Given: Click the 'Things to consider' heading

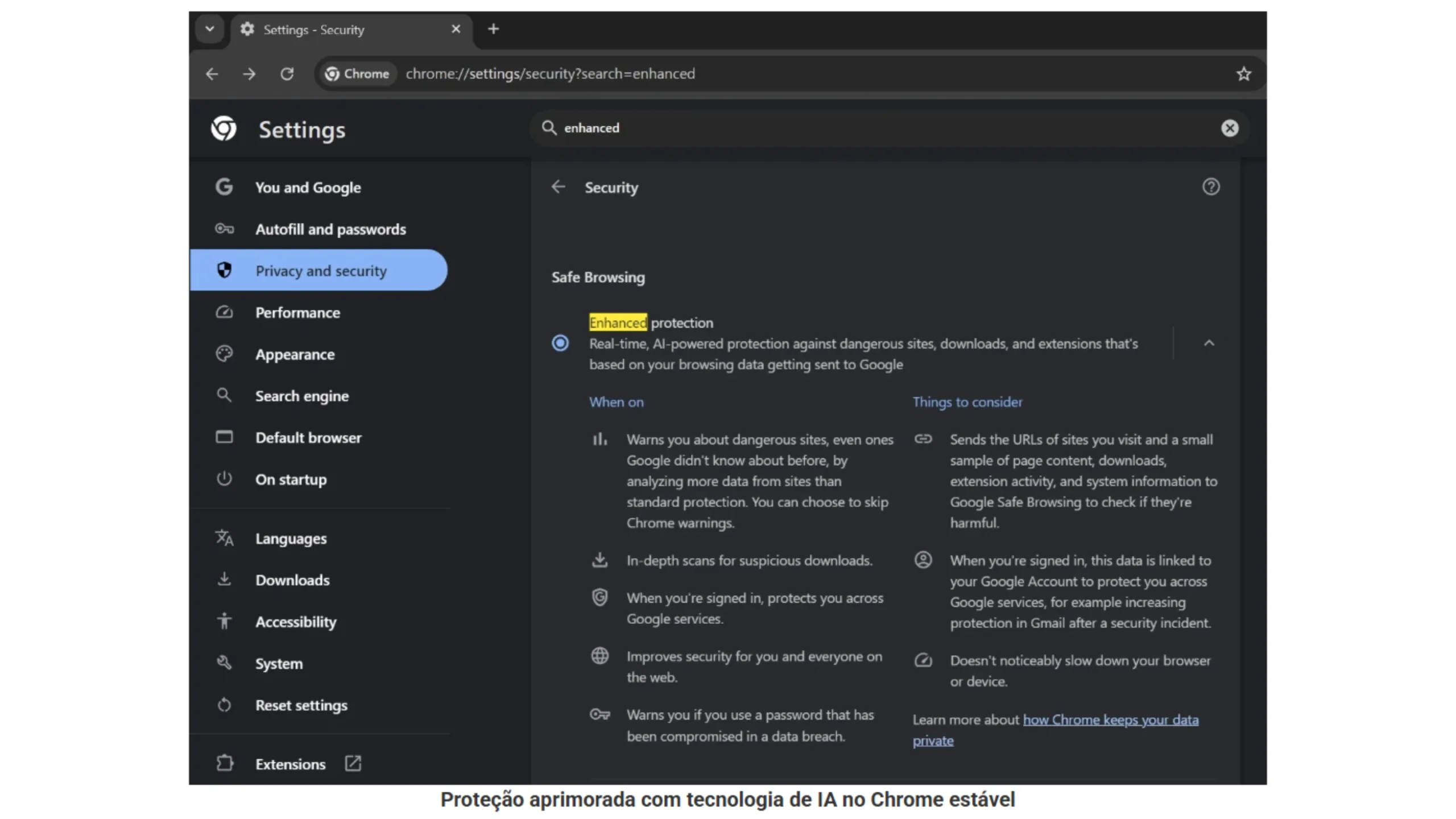Looking at the screenshot, I should (x=967, y=402).
